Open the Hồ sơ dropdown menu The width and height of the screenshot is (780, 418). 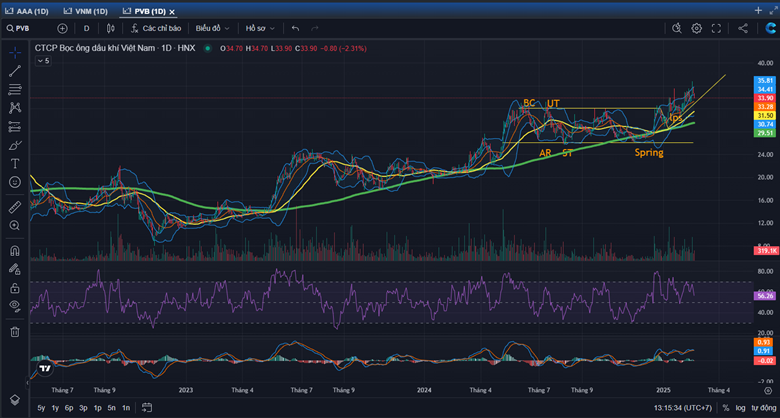260,29
